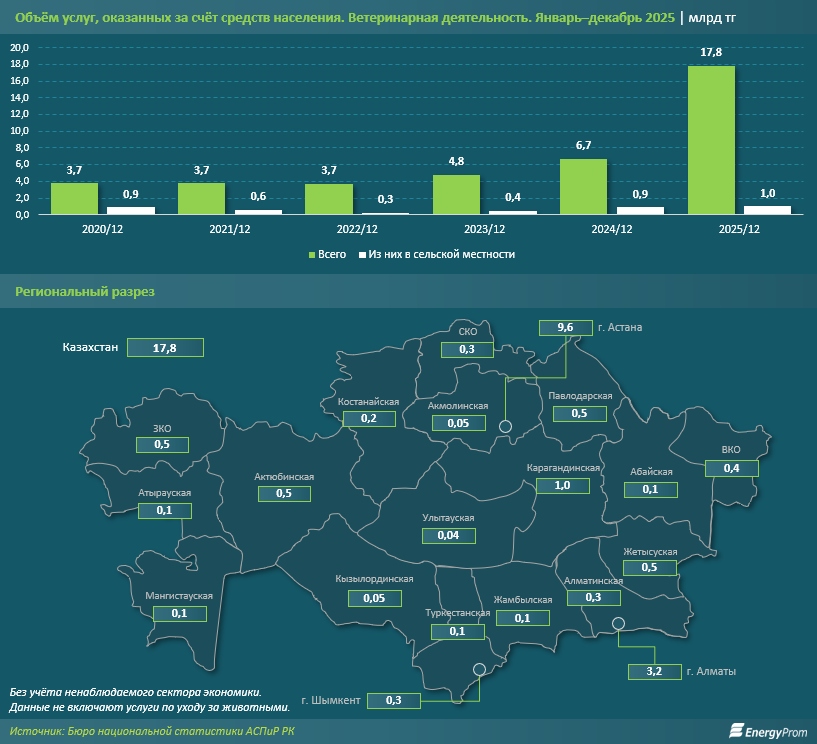Click the 2022/12 axis label
Image resolution: width=817 pixels, height=744 pixels.
coord(357,230)
